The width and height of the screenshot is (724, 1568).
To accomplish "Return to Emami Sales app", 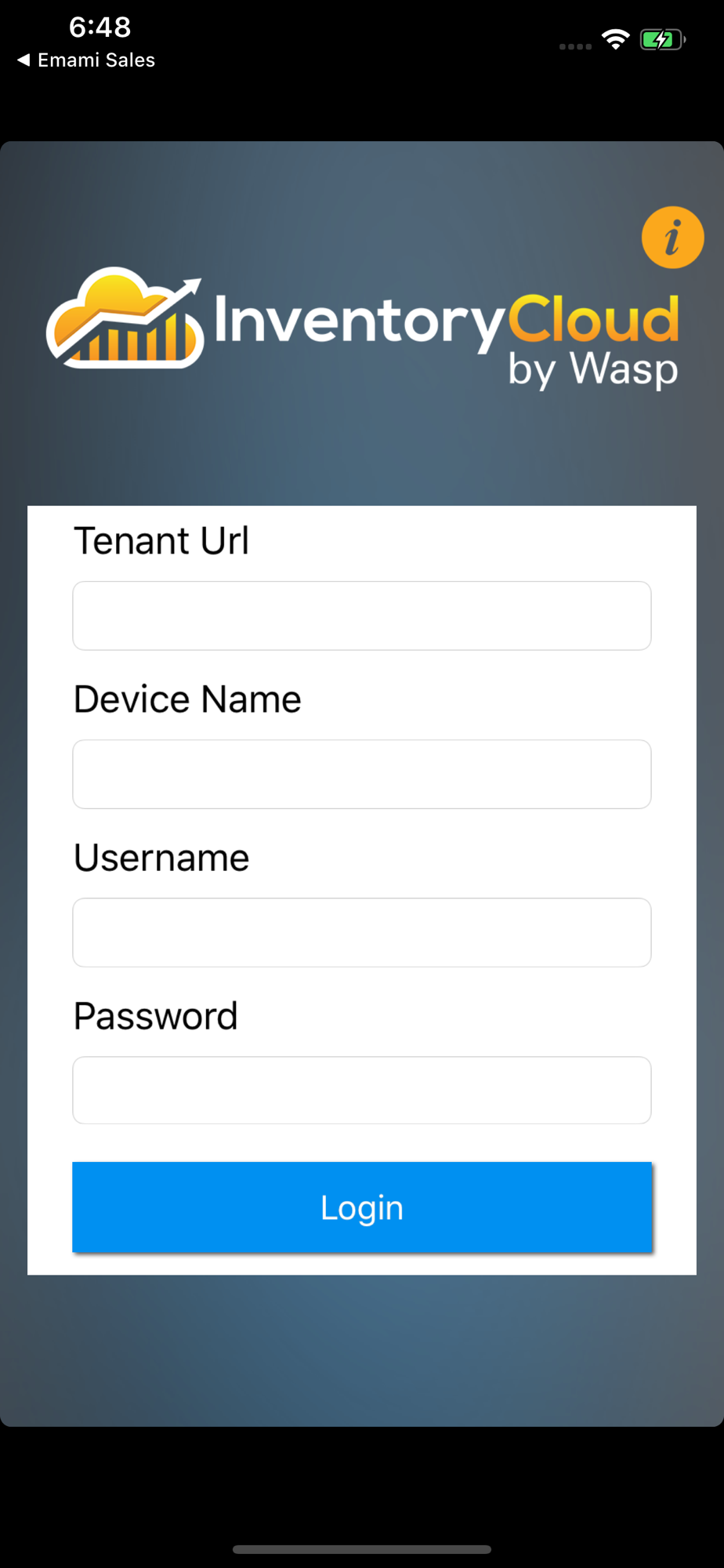I will (x=86, y=60).
